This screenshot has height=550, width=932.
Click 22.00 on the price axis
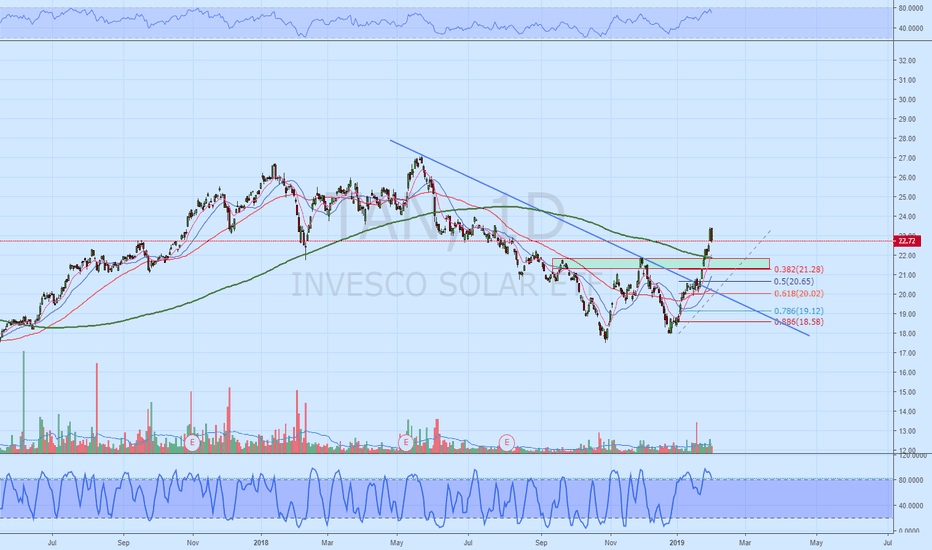click(x=907, y=256)
